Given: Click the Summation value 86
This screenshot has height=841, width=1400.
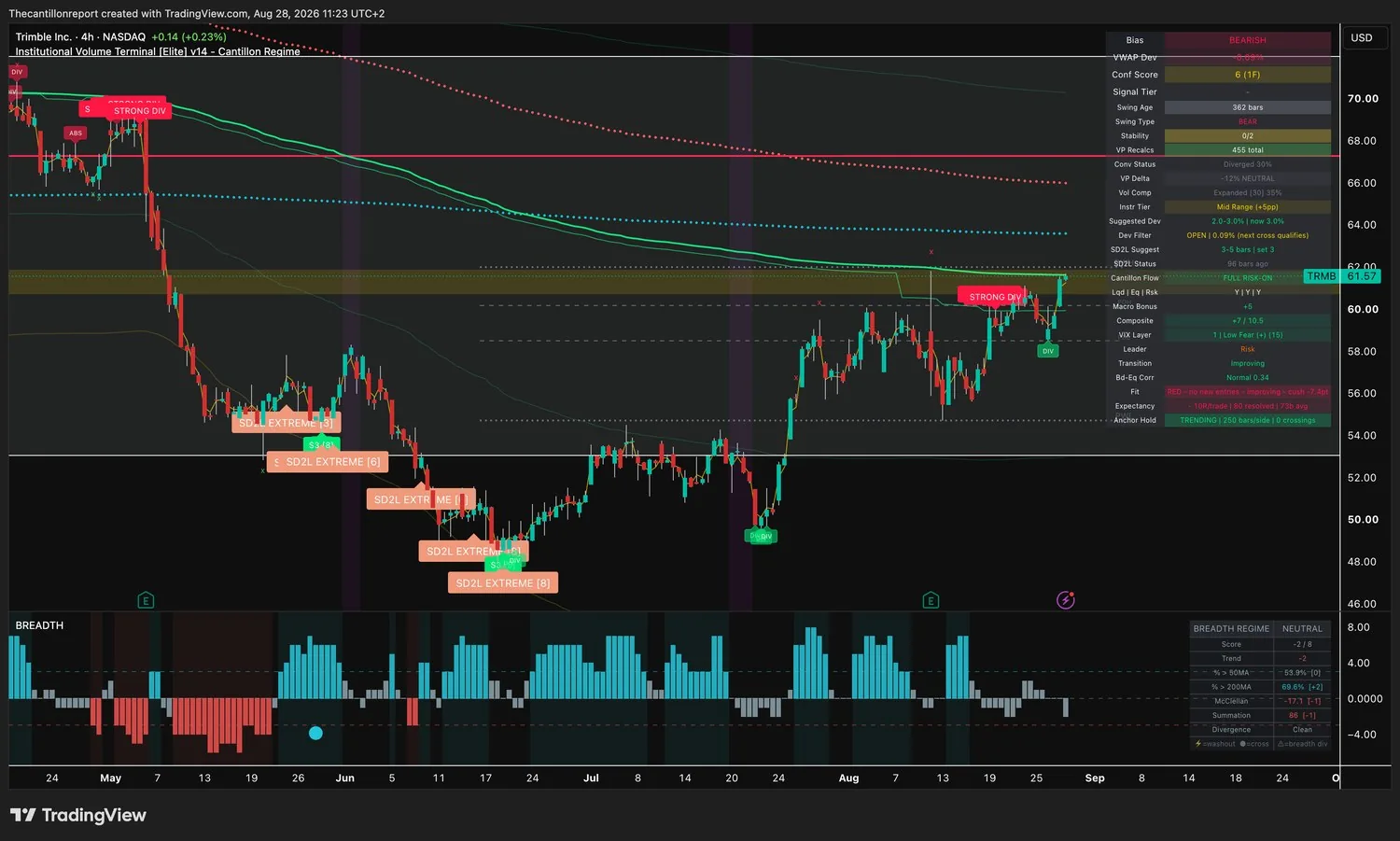Looking at the screenshot, I should [x=1302, y=715].
